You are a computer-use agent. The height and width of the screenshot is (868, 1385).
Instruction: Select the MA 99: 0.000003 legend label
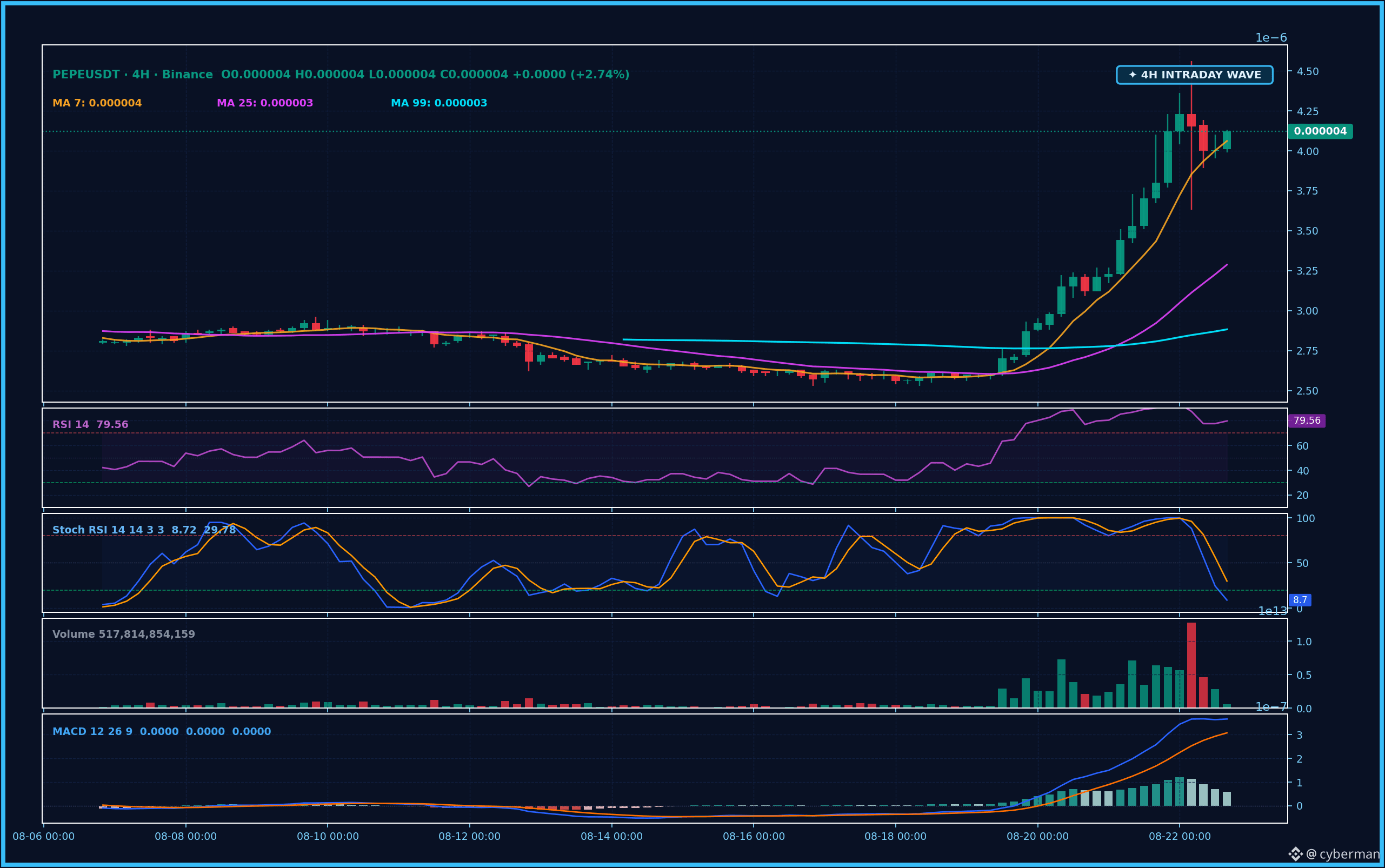coord(439,103)
